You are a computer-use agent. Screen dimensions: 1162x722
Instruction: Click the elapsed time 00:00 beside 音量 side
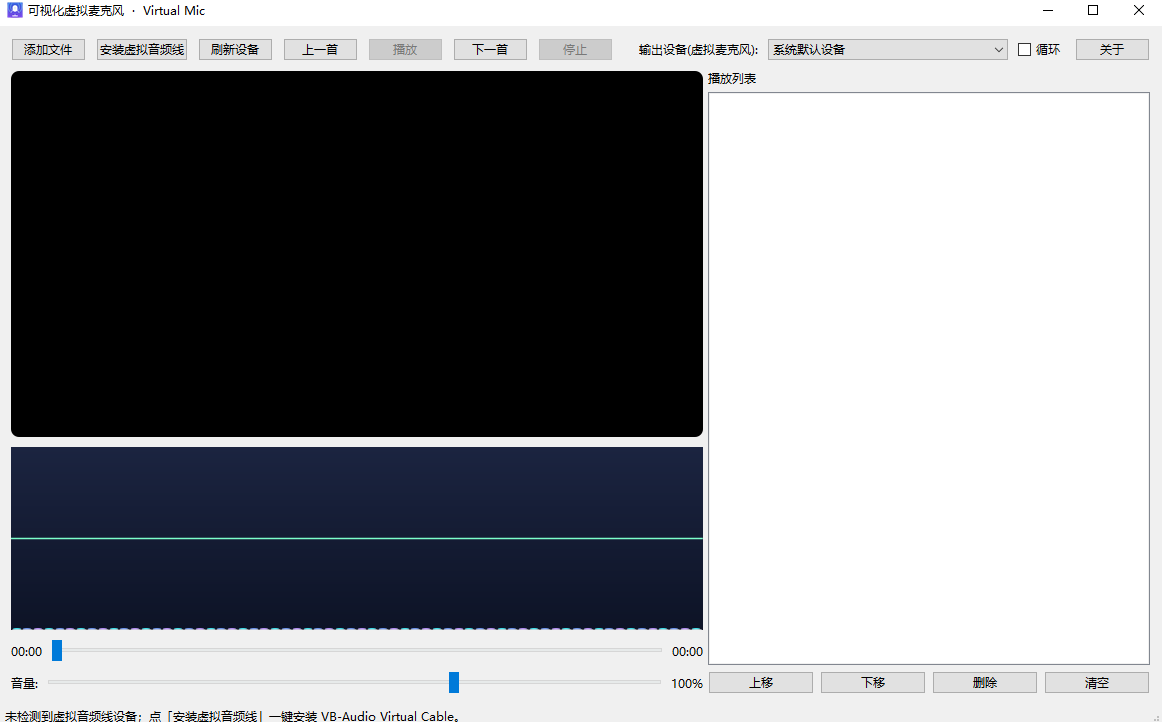(27, 652)
